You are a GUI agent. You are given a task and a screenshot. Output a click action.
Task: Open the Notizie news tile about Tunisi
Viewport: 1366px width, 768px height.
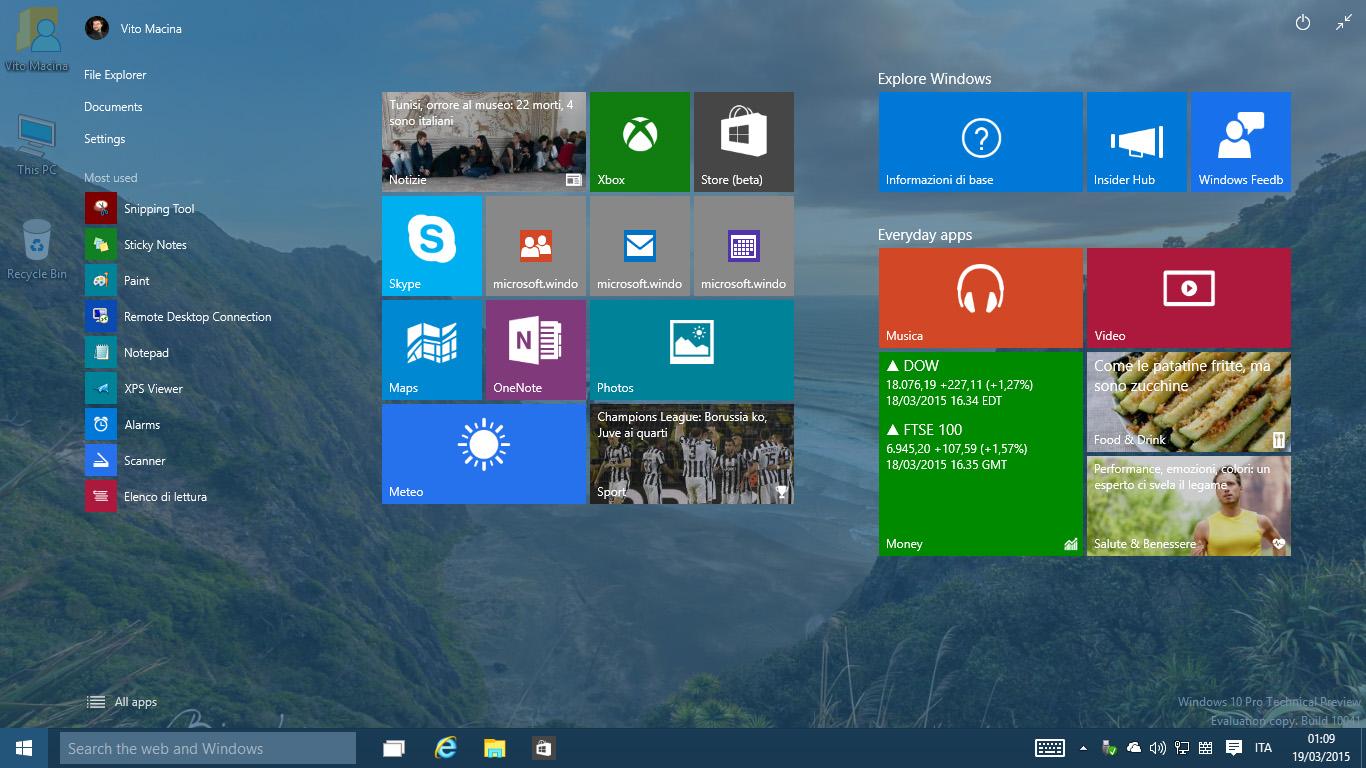pyautogui.click(x=484, y=142)
